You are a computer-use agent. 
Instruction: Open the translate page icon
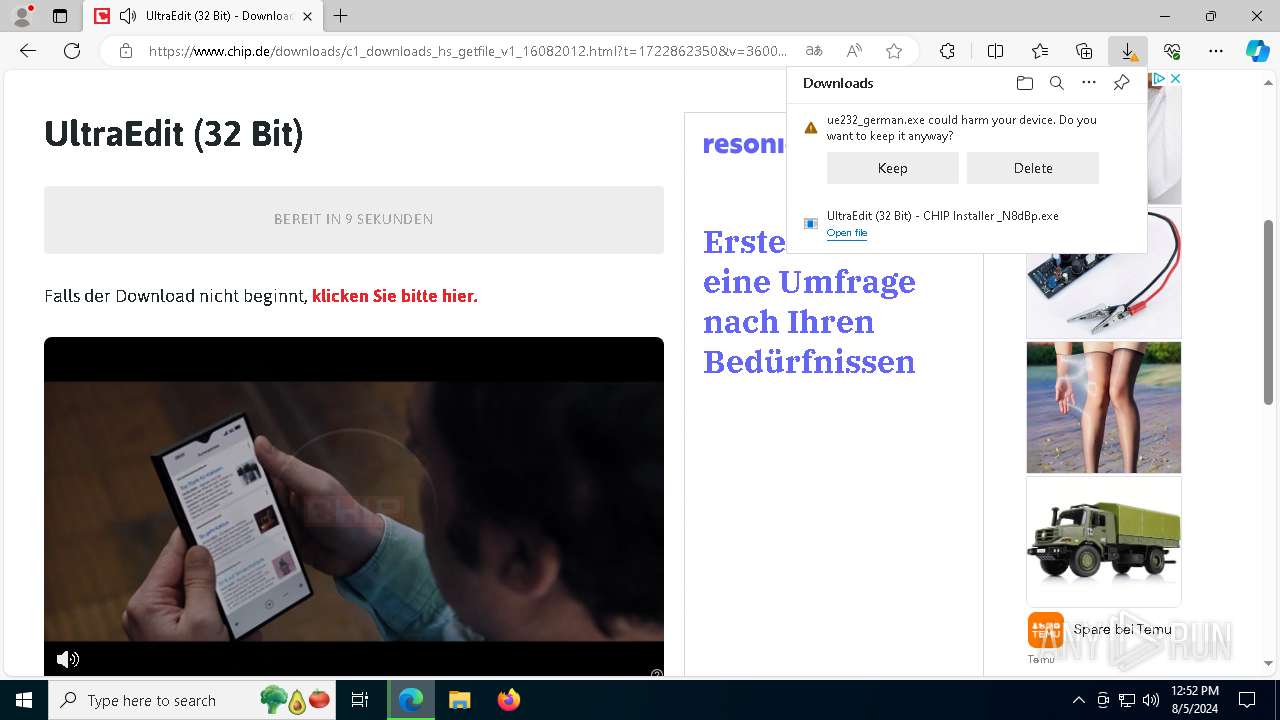pos(814,51)
